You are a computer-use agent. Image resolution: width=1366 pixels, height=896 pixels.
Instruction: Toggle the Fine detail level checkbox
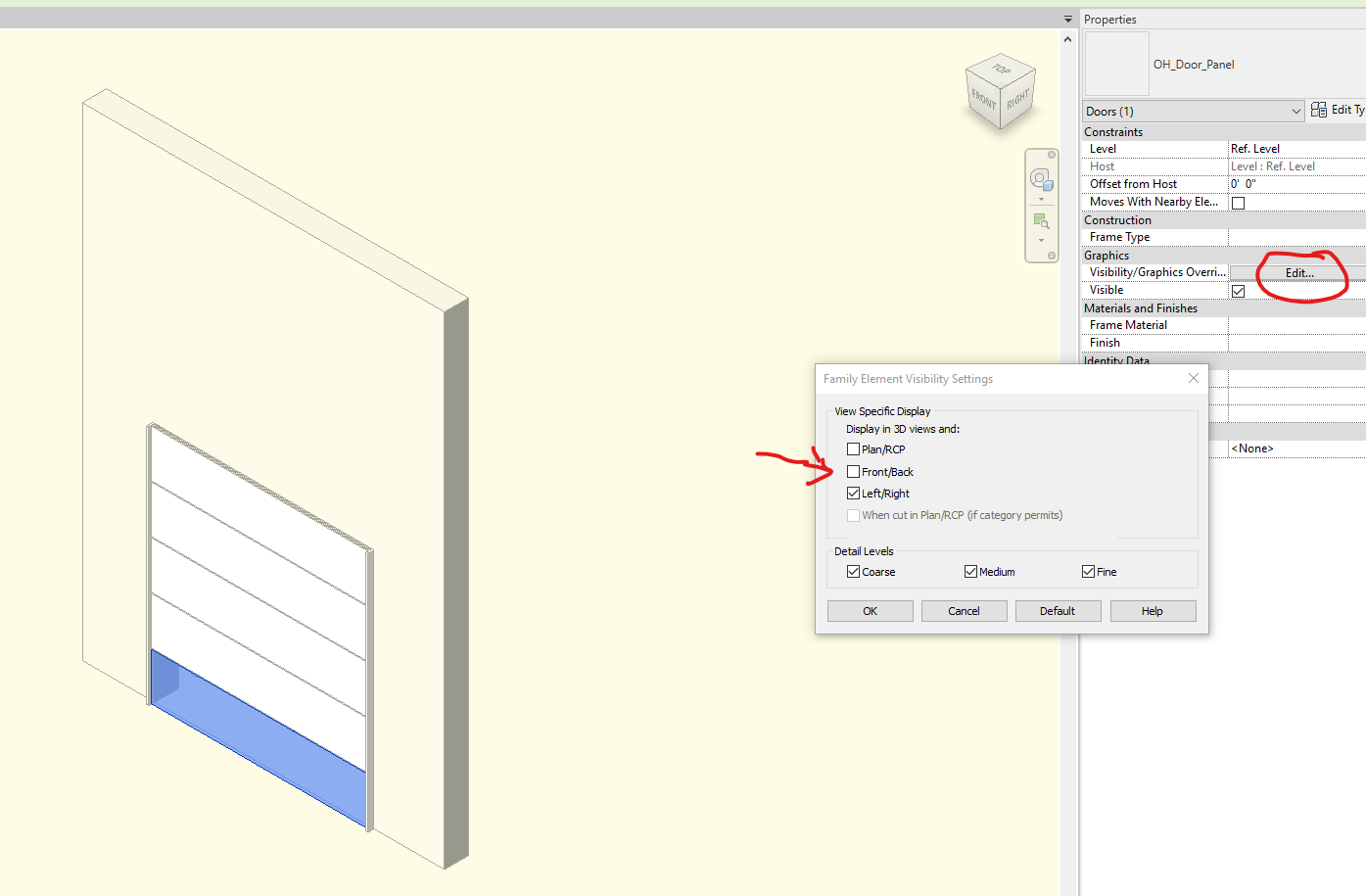tap(1088, 572)
